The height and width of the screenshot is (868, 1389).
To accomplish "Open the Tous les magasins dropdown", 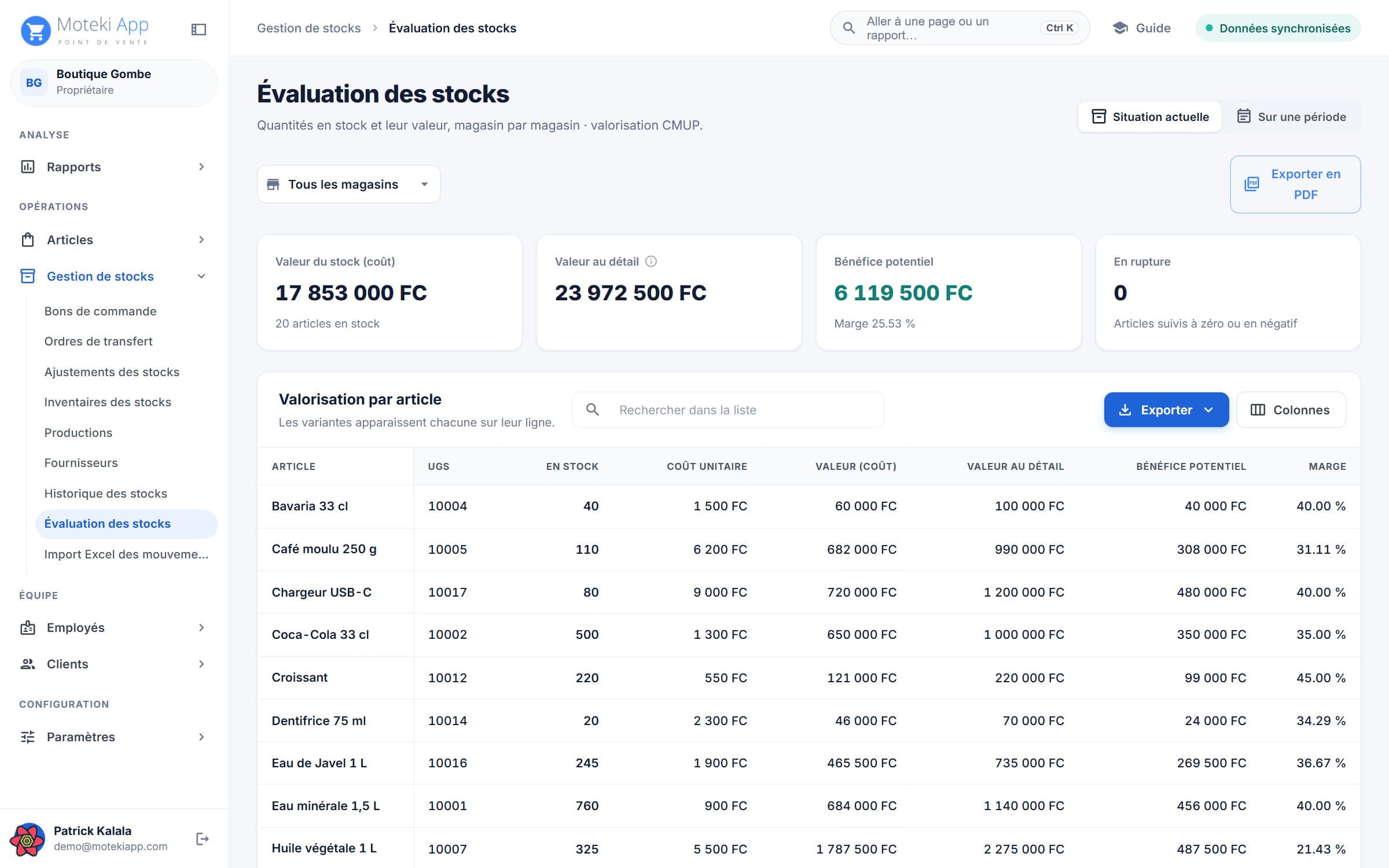I will (348, 184).
